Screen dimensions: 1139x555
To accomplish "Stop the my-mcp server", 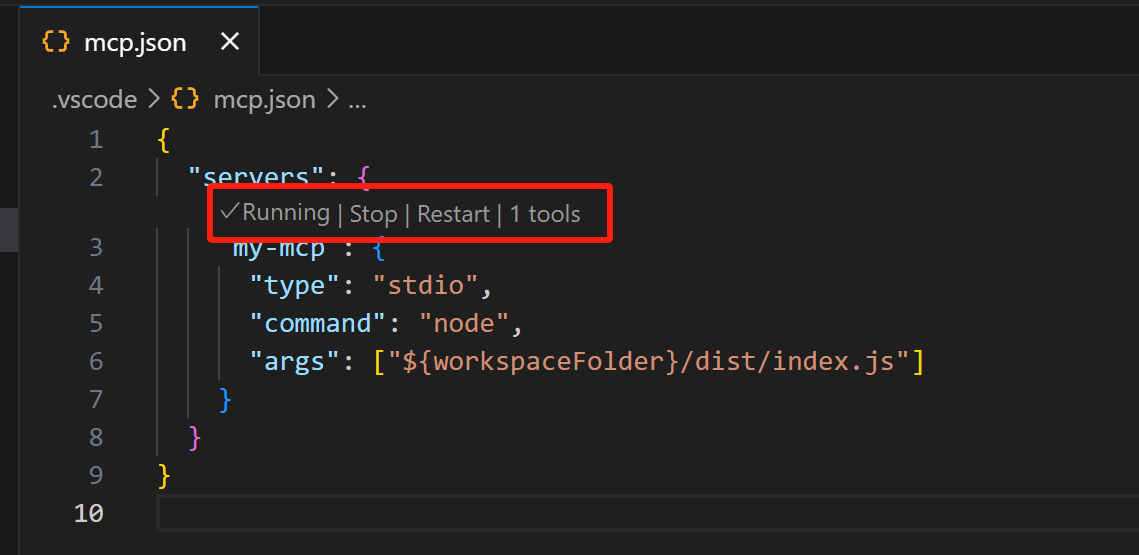I will tap(373, 214).
